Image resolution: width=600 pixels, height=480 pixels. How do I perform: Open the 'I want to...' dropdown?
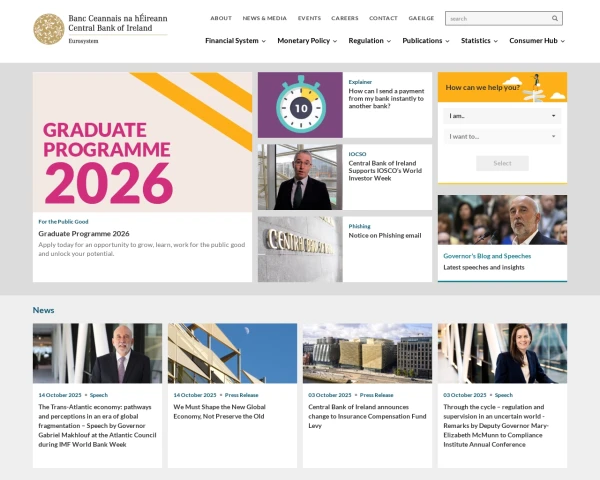coord(502,136)
